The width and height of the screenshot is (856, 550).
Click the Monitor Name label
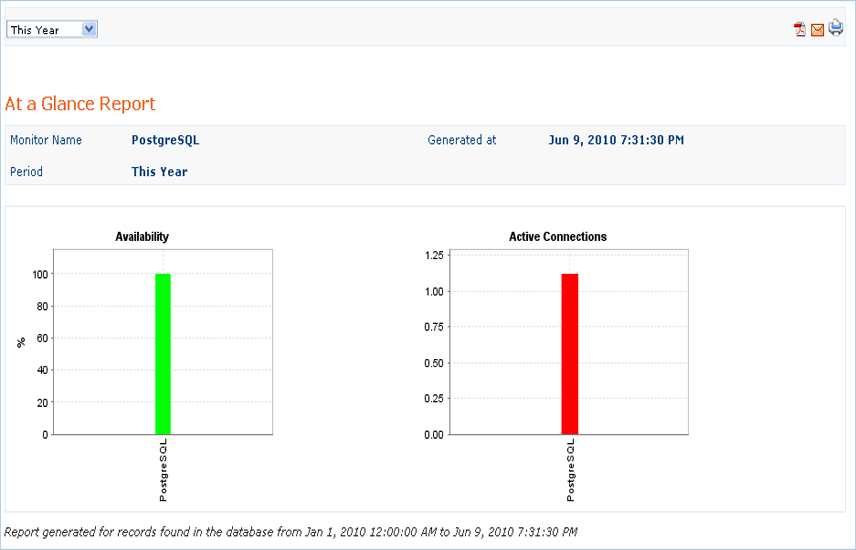tap(46, 141)
